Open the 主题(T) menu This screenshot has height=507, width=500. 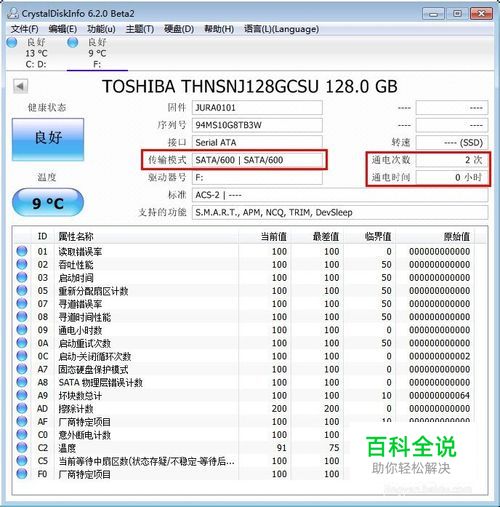tap(140, 29)
